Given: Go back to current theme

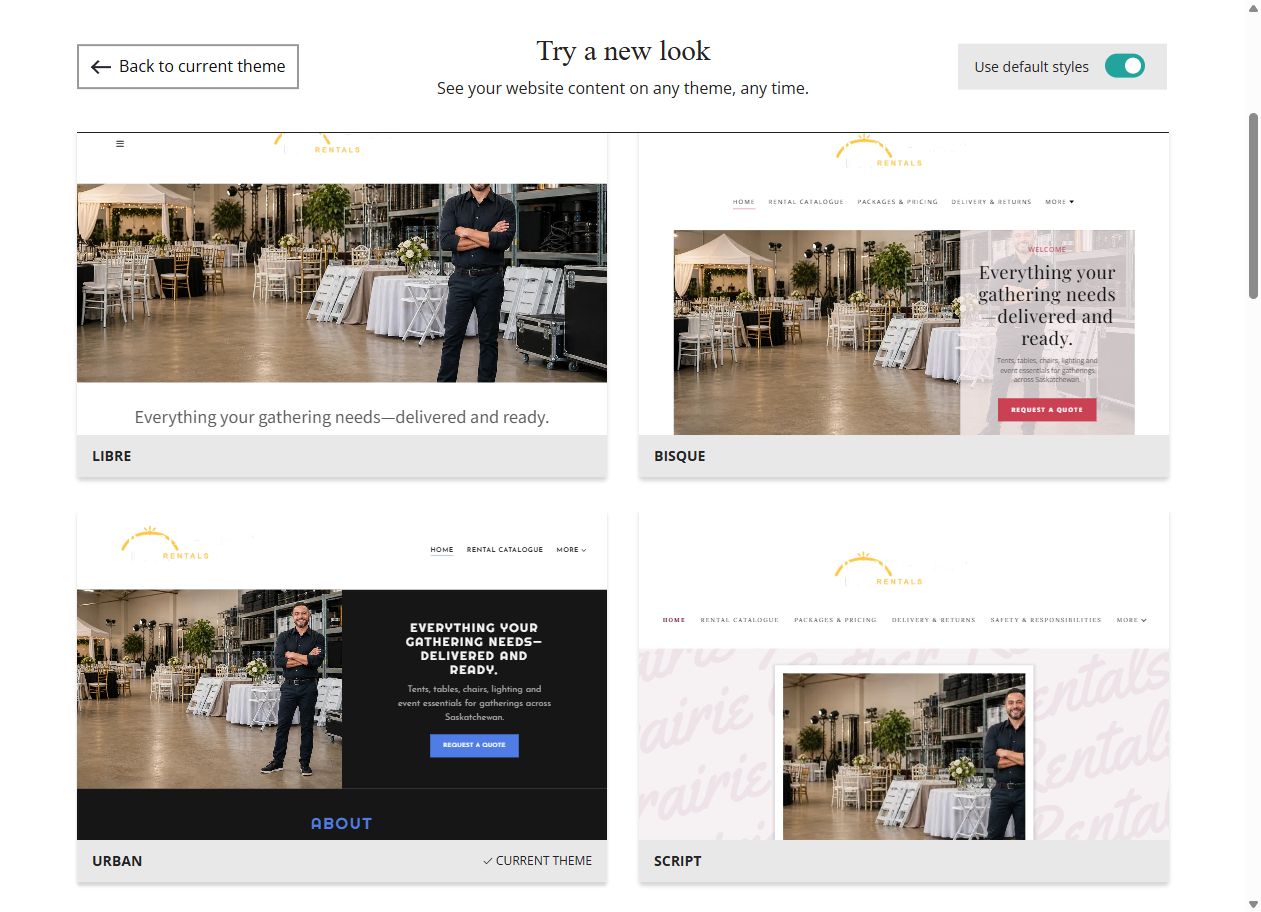Looking at the screenshot, I should (x=188, y=66).
